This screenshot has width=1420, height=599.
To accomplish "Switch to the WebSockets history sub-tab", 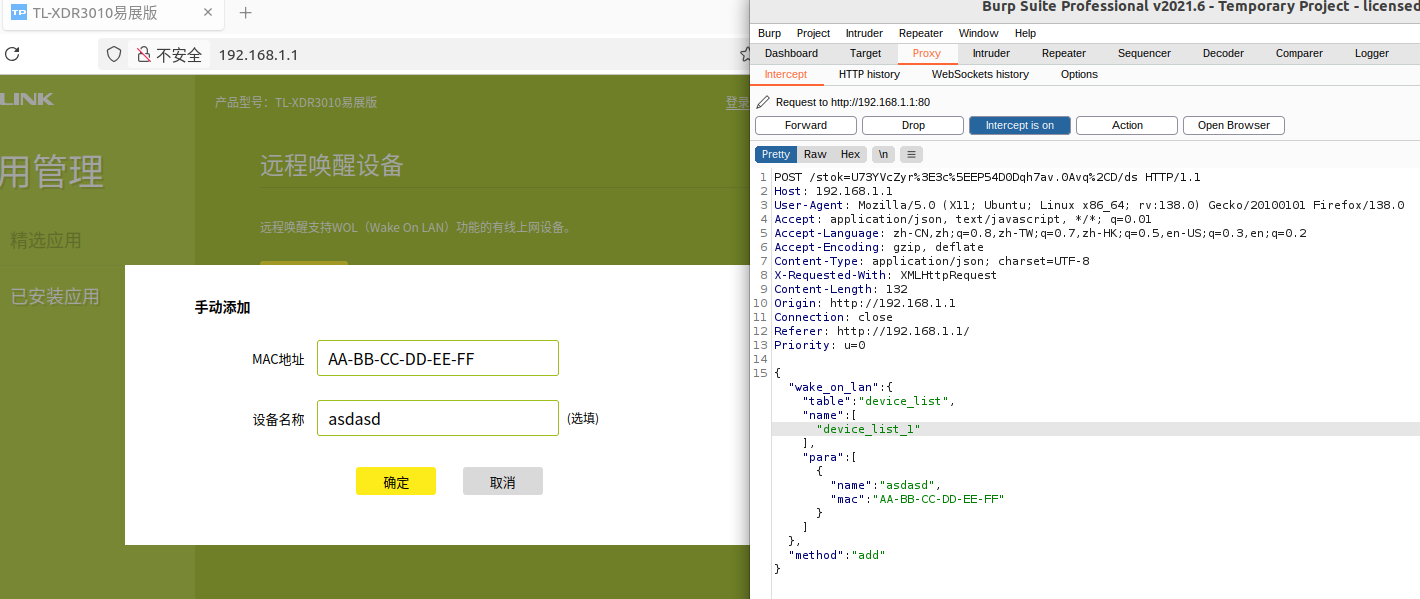I will click(980, 74).
